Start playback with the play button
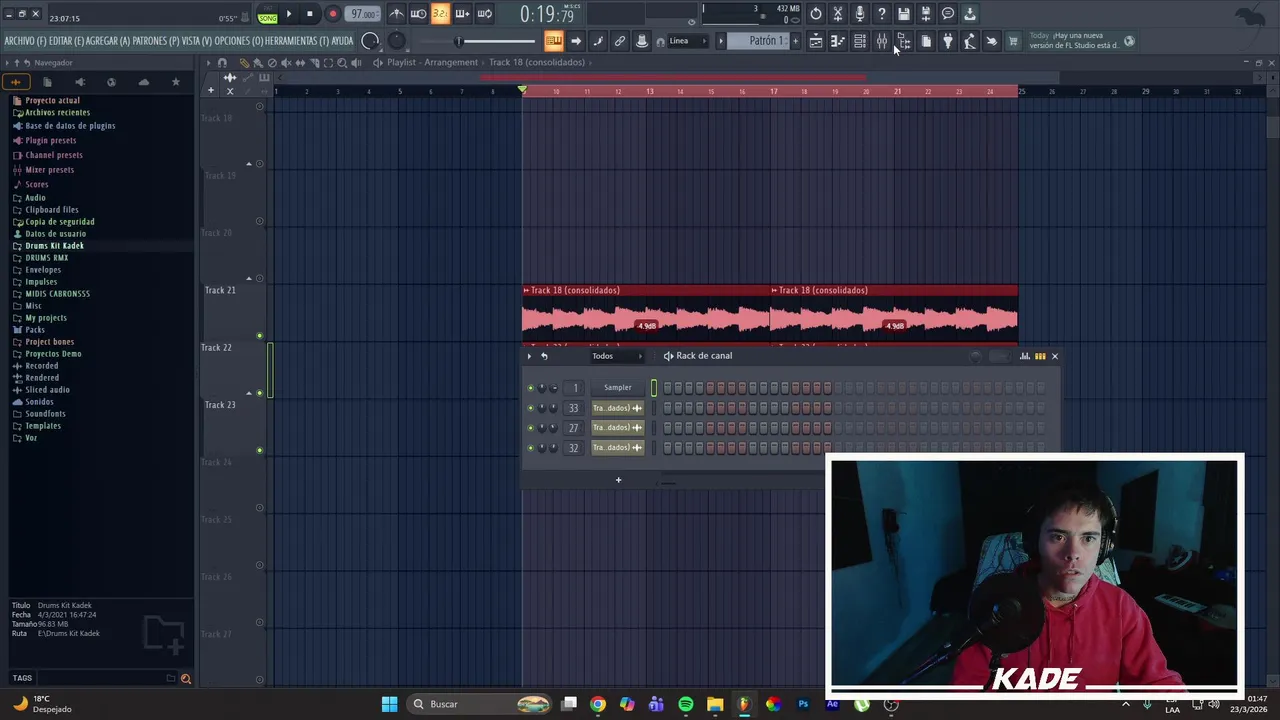1280x720 pixels. click(289, 14)
